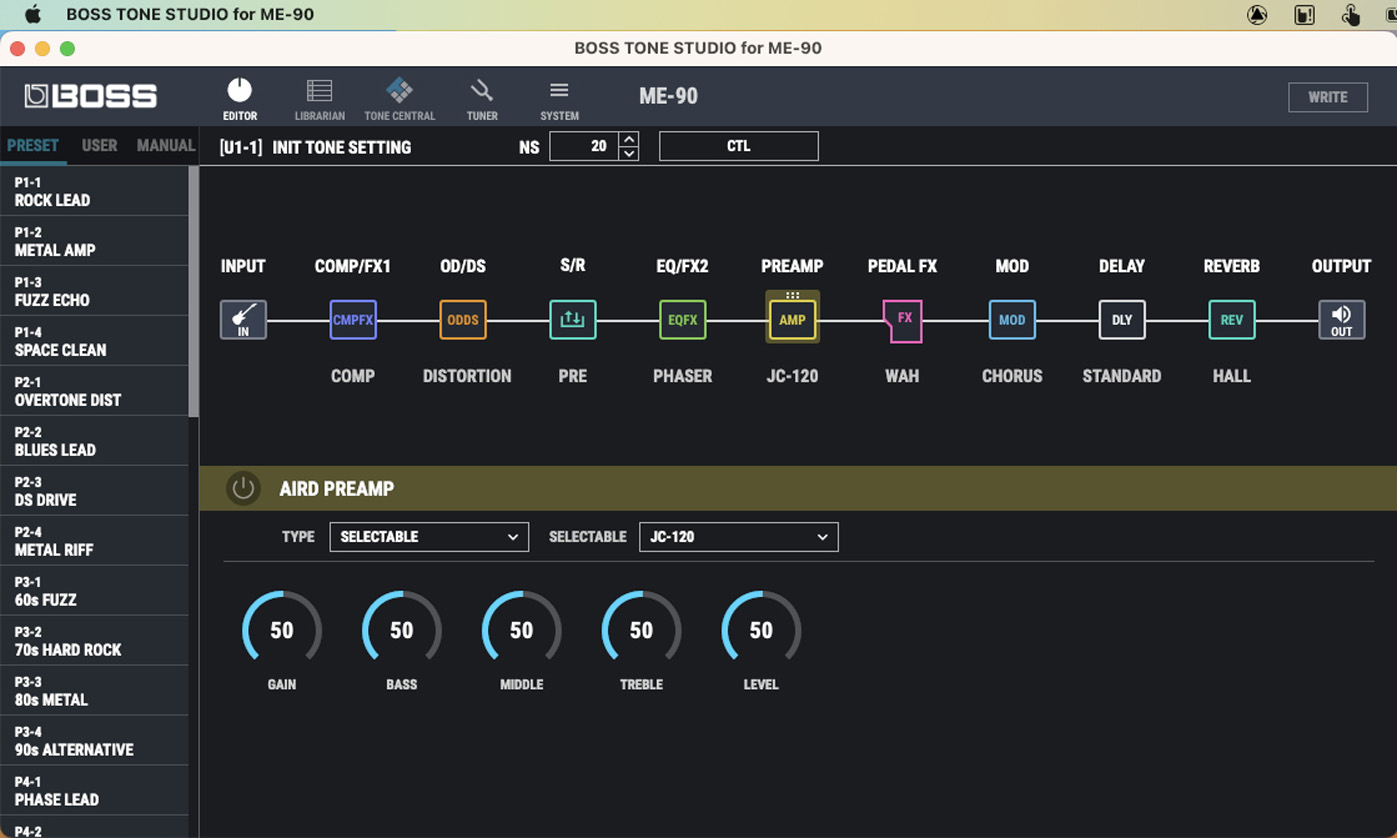Click the first menu bar status icon

[x=1257, y=14]
